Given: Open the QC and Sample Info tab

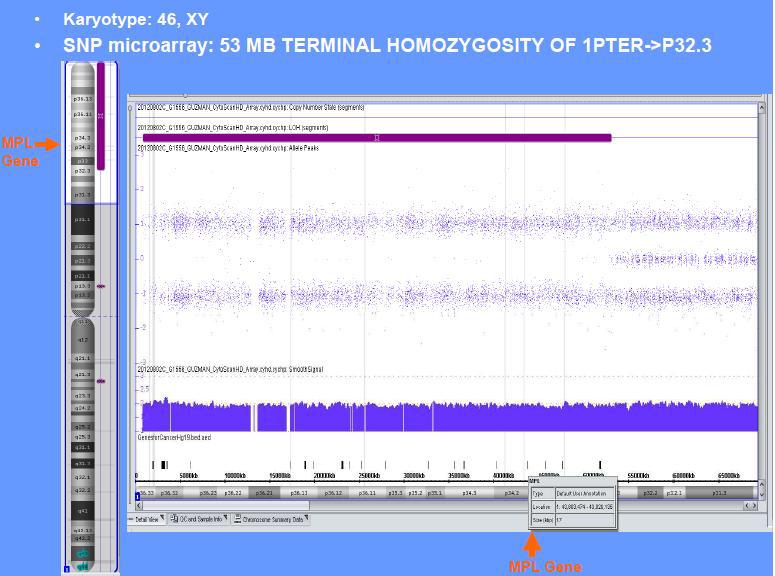Looking at the screenshot, I should click(199, 519).
